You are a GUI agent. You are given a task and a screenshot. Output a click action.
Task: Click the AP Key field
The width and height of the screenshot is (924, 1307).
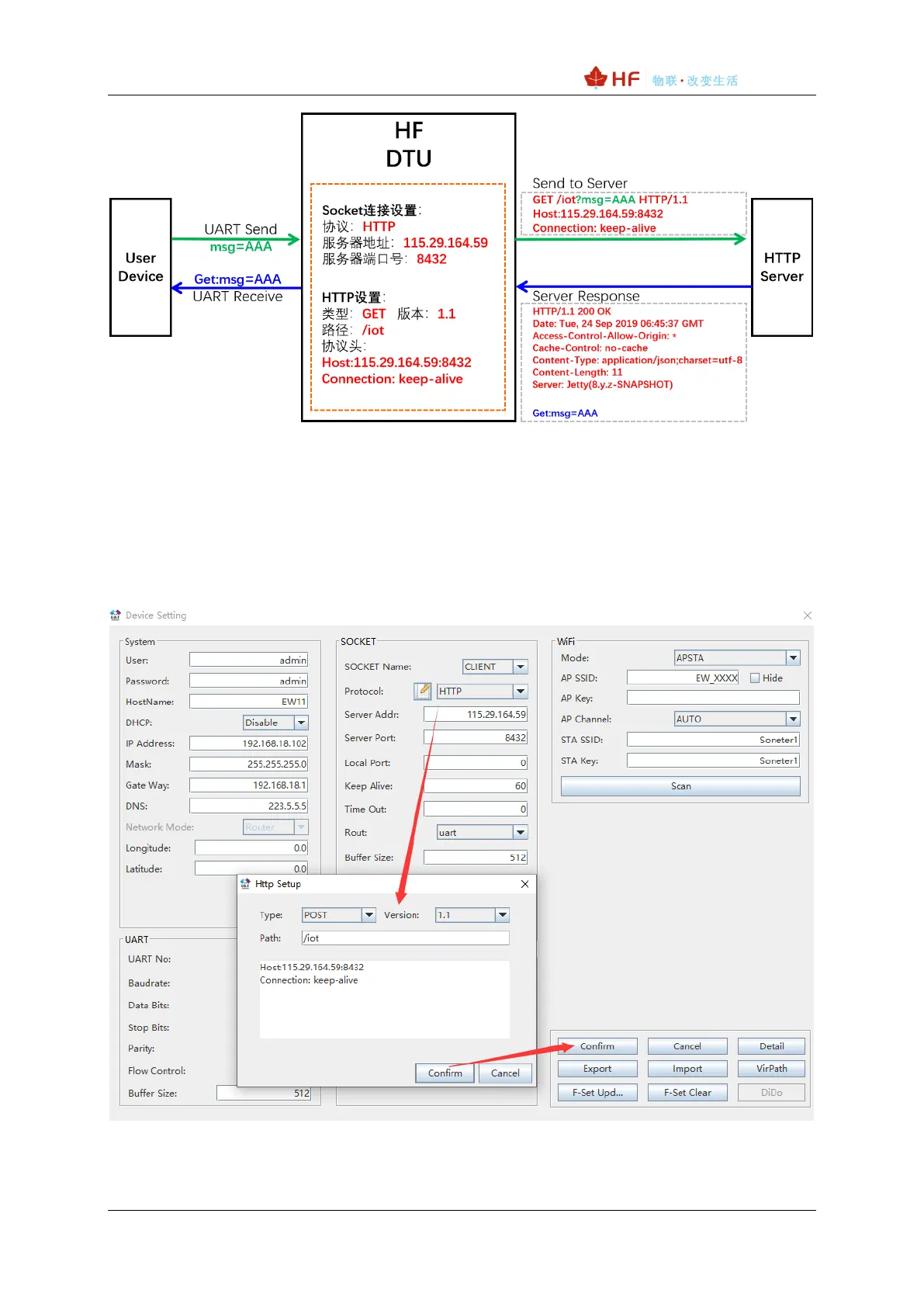click(713, 698)
